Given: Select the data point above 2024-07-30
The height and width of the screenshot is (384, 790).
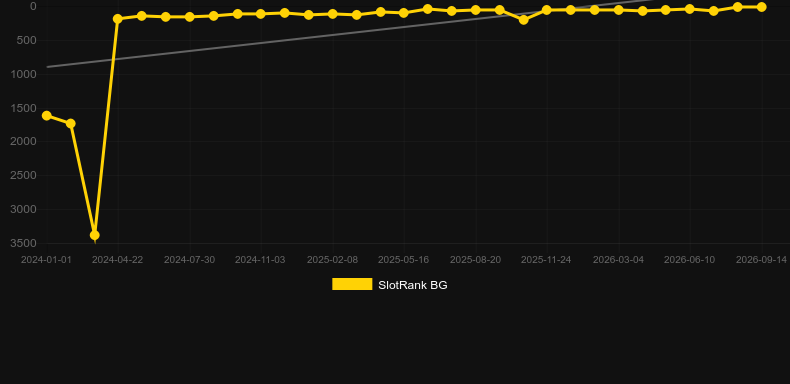Looking at the screenshot, I should (x=189, y=17).
